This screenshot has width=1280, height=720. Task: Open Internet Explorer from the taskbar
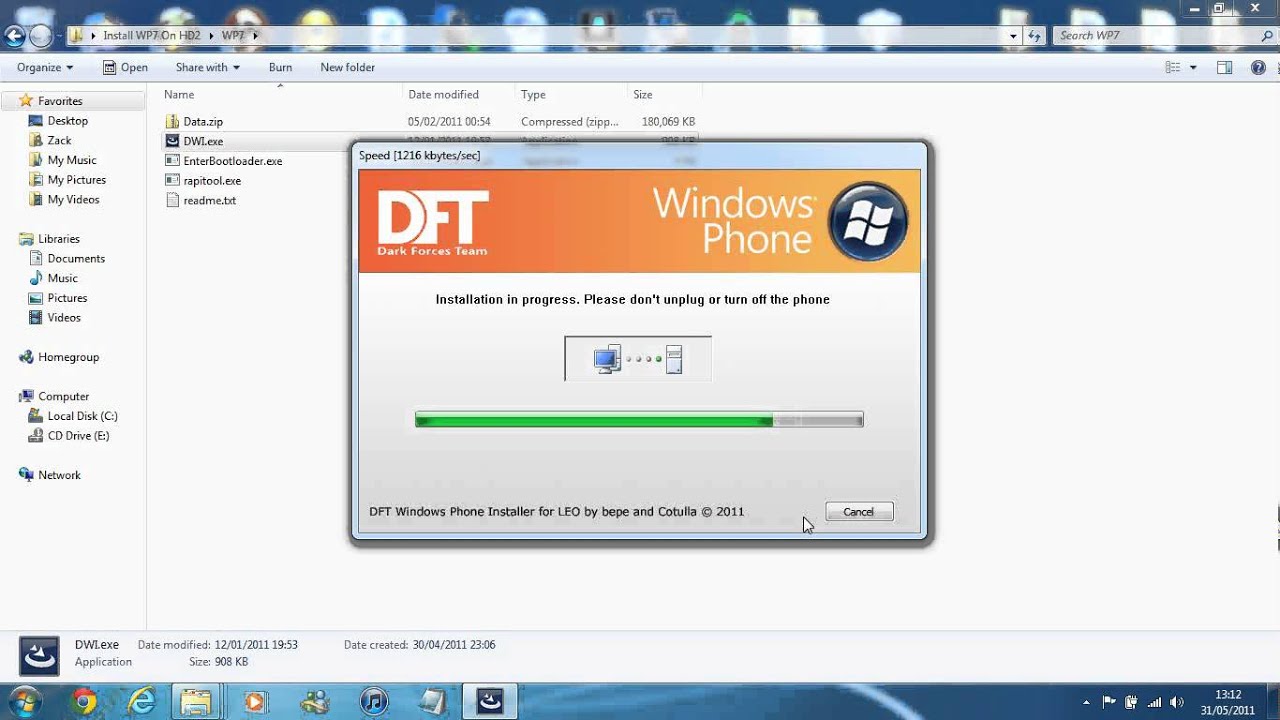pyautogui.click(x=140, y=702)
